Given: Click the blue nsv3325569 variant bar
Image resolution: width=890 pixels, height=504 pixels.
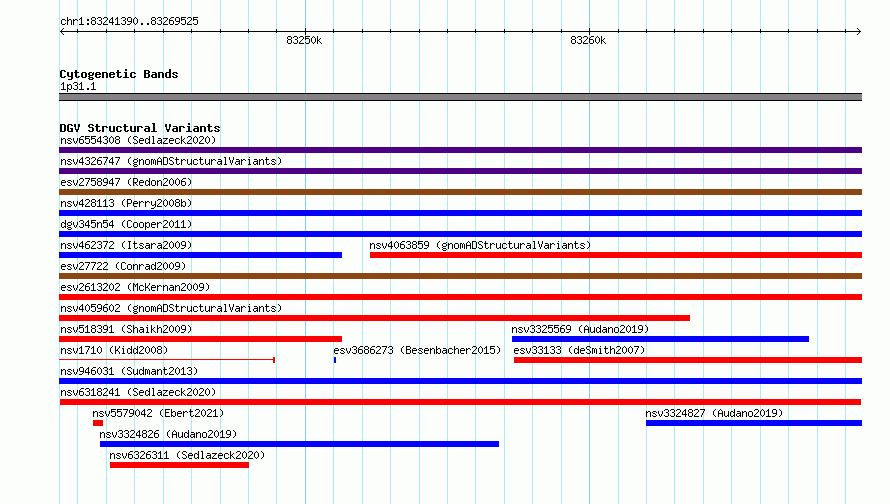Looking at the screenshot, I should 661,339.
